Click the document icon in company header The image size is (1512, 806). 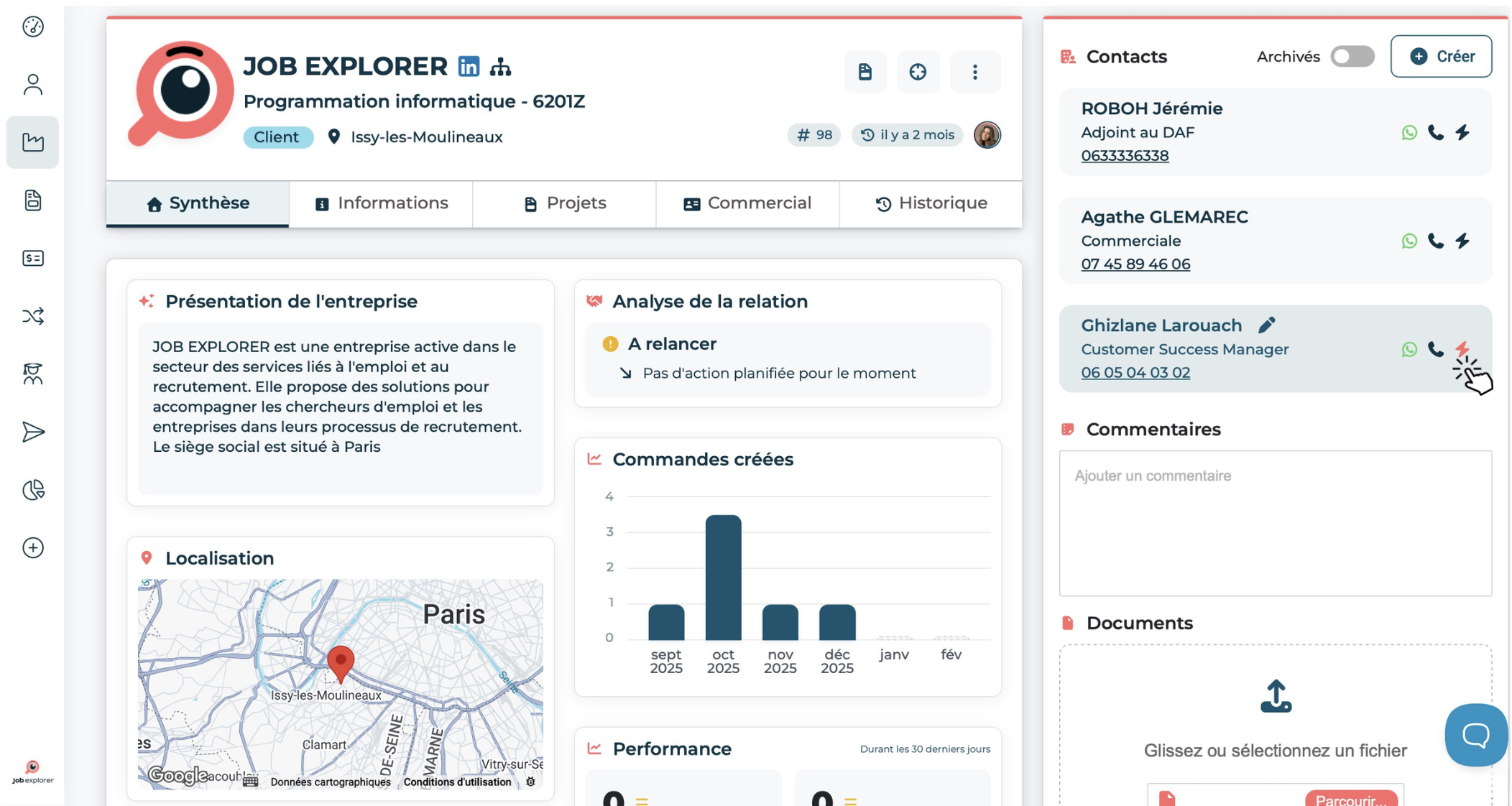coord(865,72)
